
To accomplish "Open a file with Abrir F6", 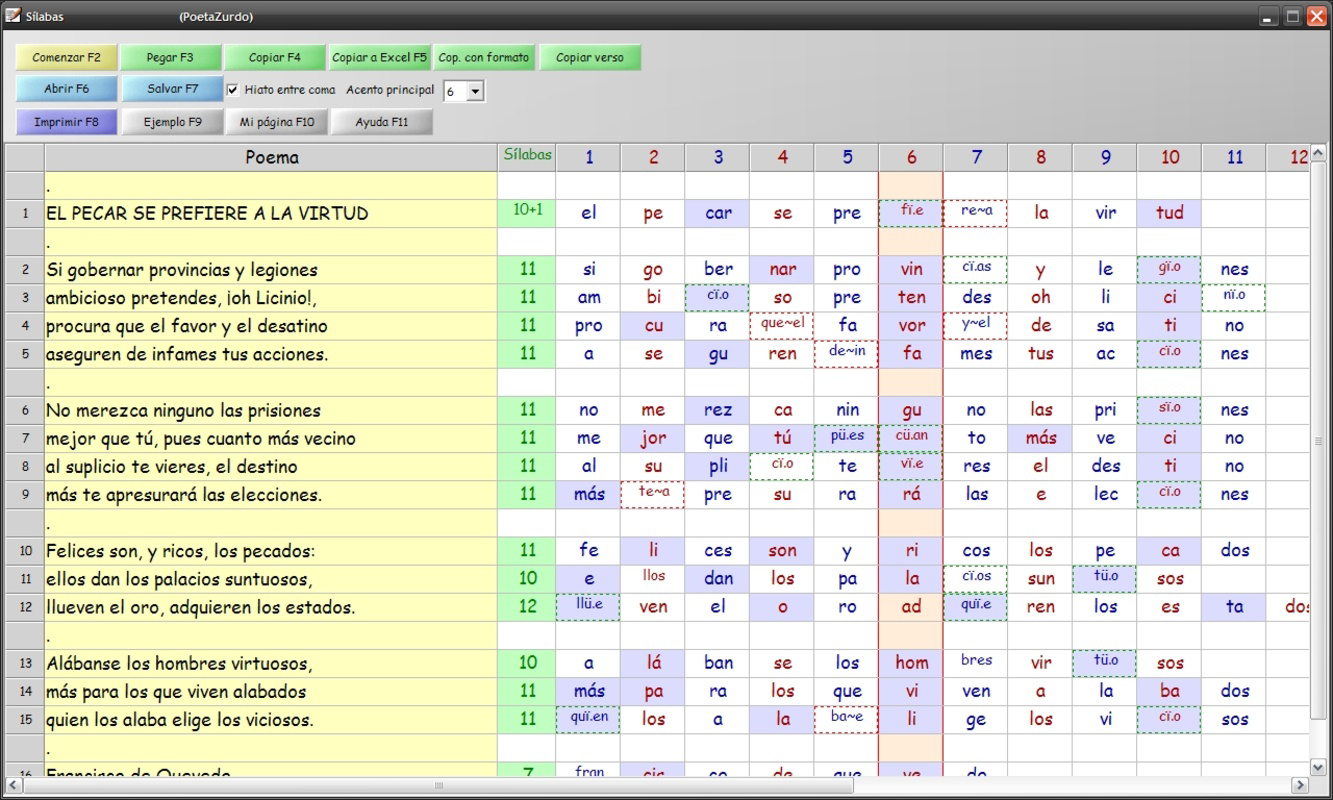I will pos(67,89).
